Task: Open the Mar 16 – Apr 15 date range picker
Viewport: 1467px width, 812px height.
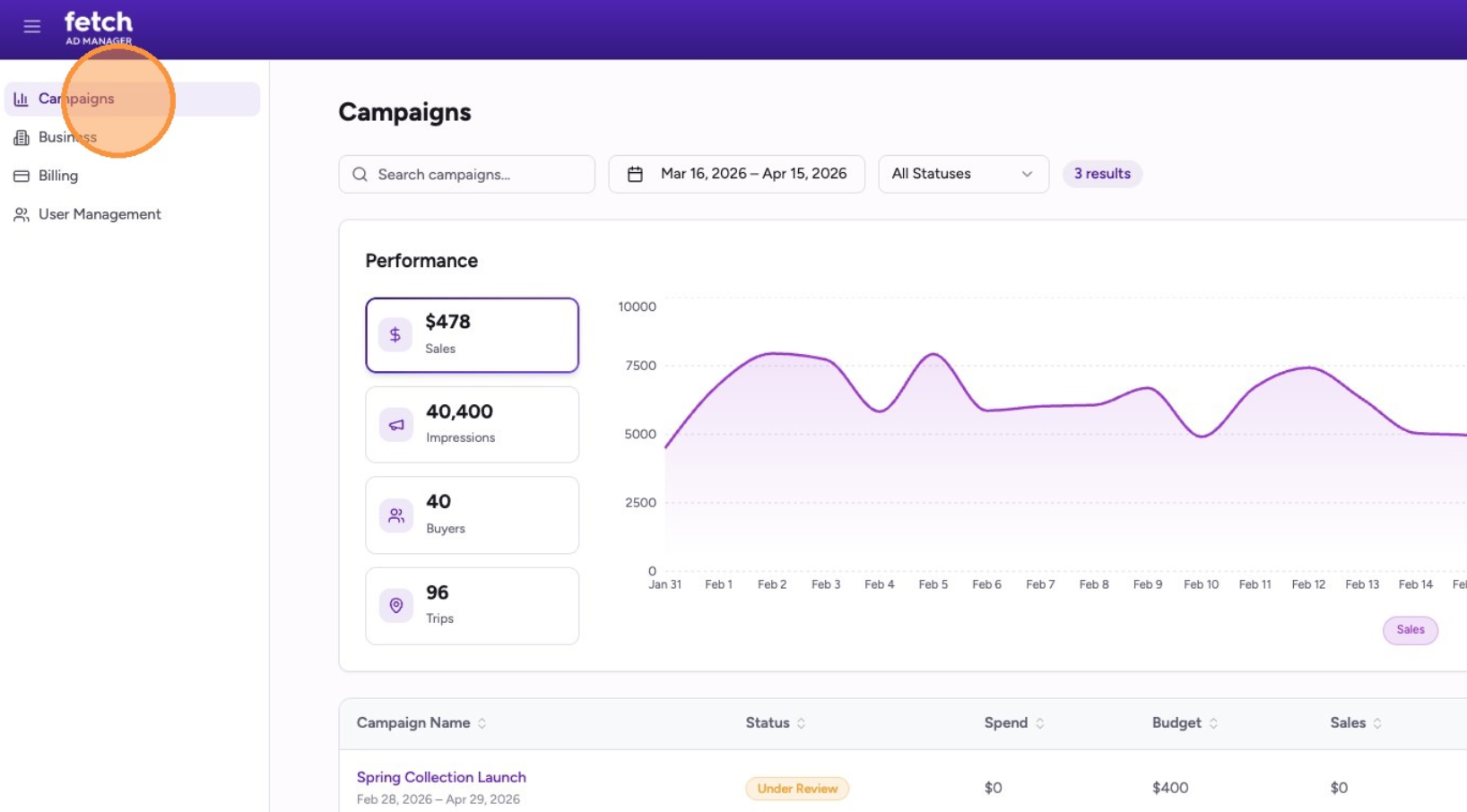Action: [x=736, y=174]
